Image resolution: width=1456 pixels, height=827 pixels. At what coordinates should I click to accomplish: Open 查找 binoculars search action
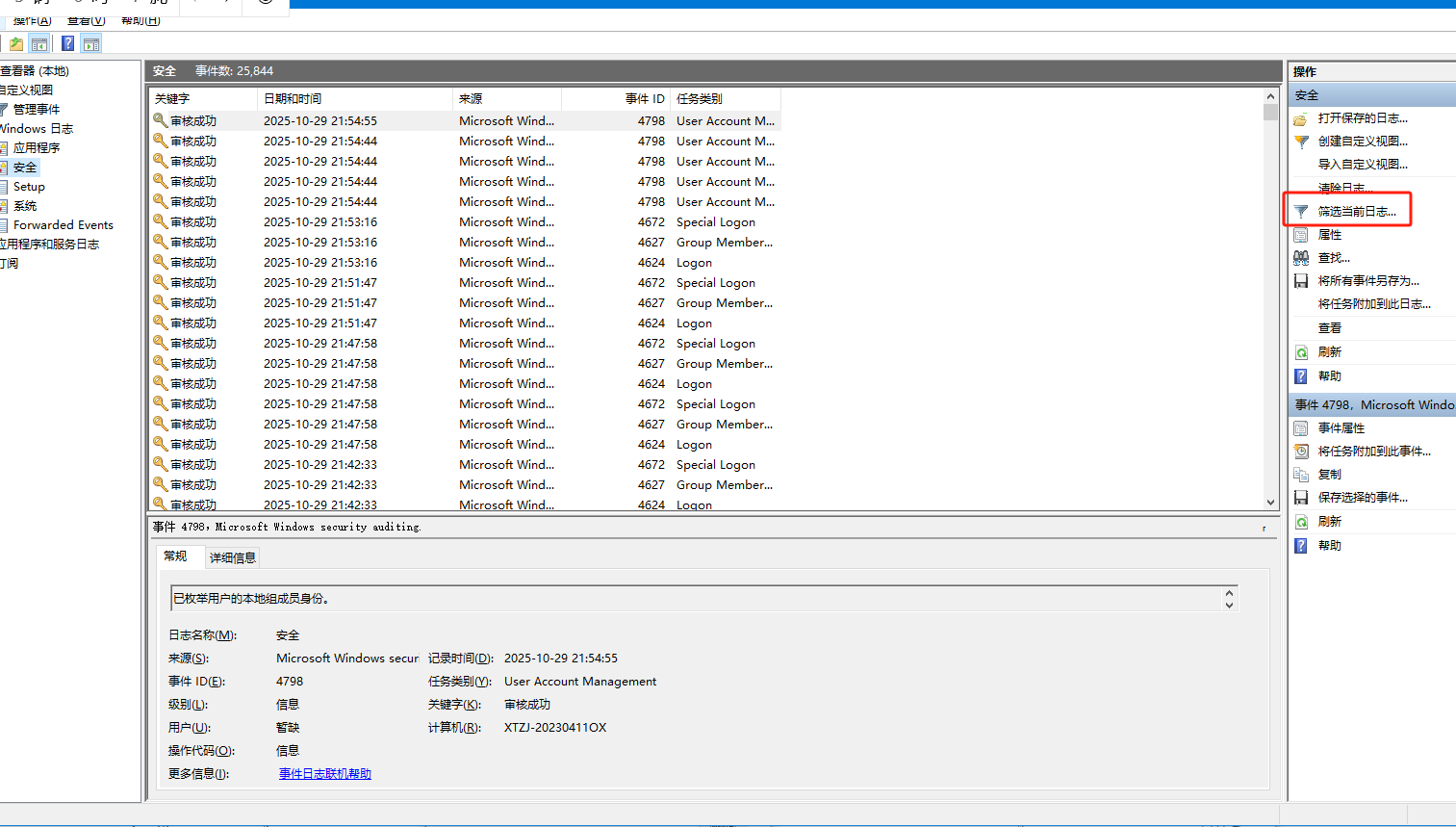1333,258
